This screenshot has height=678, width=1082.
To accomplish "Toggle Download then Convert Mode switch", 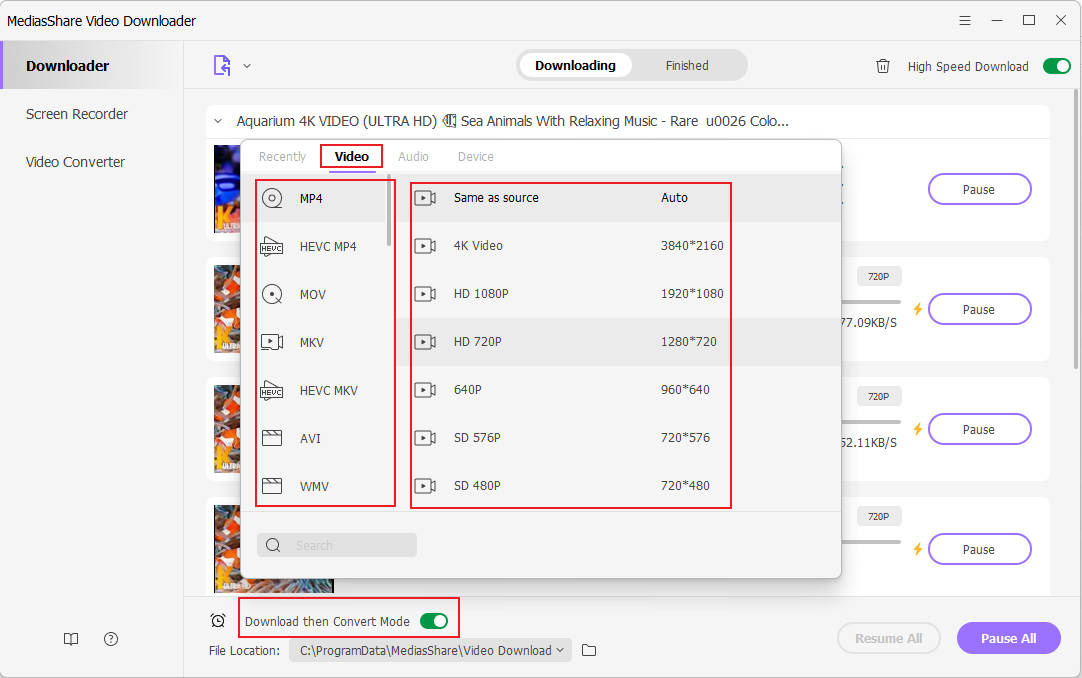I will coord(434,621).
